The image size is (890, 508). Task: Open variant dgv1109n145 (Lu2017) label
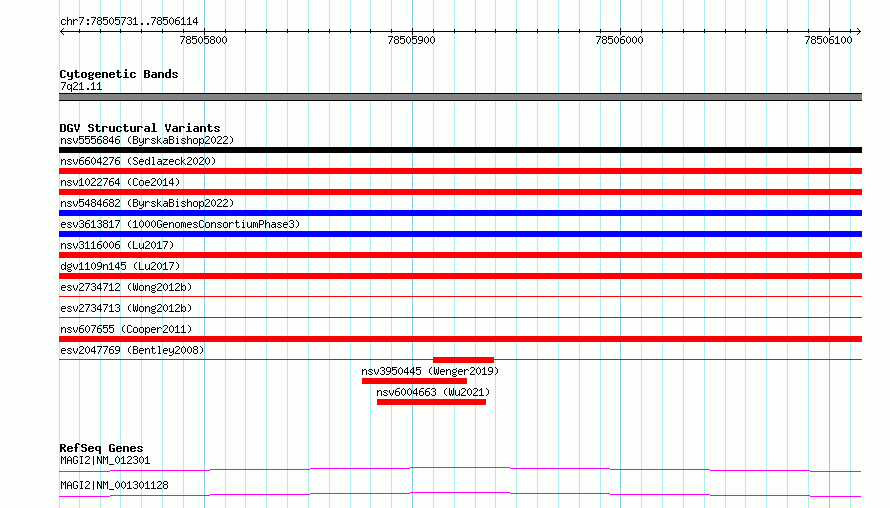point(120,266)
